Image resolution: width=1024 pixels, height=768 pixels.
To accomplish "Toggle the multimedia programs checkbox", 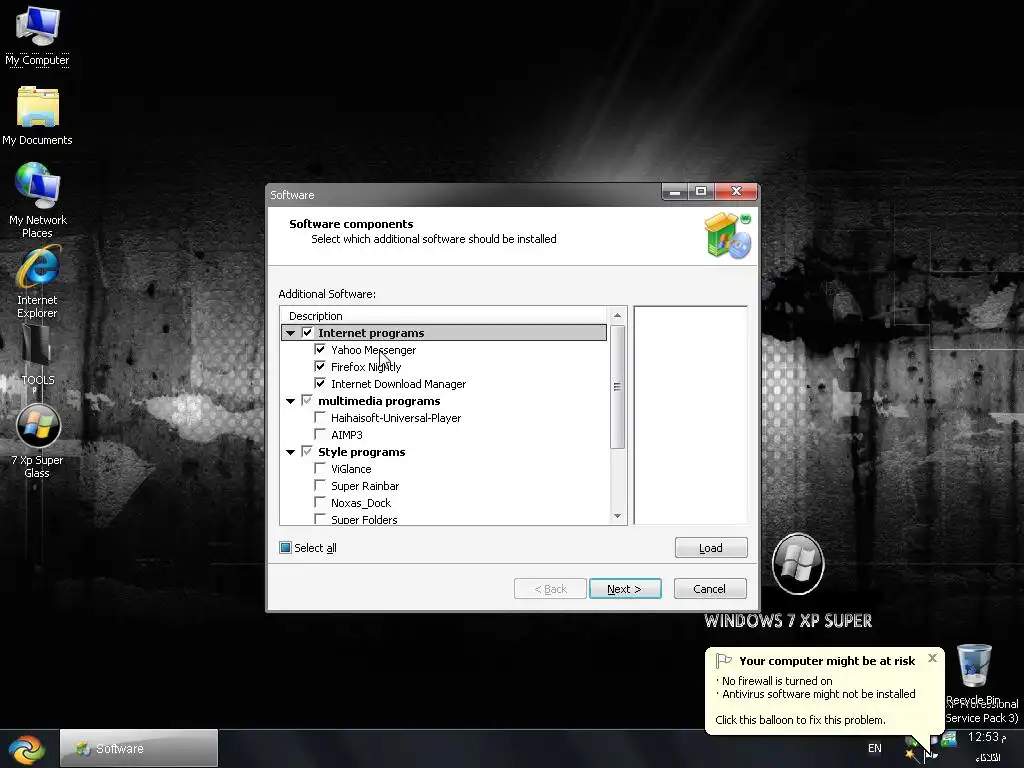I will 307,400.
